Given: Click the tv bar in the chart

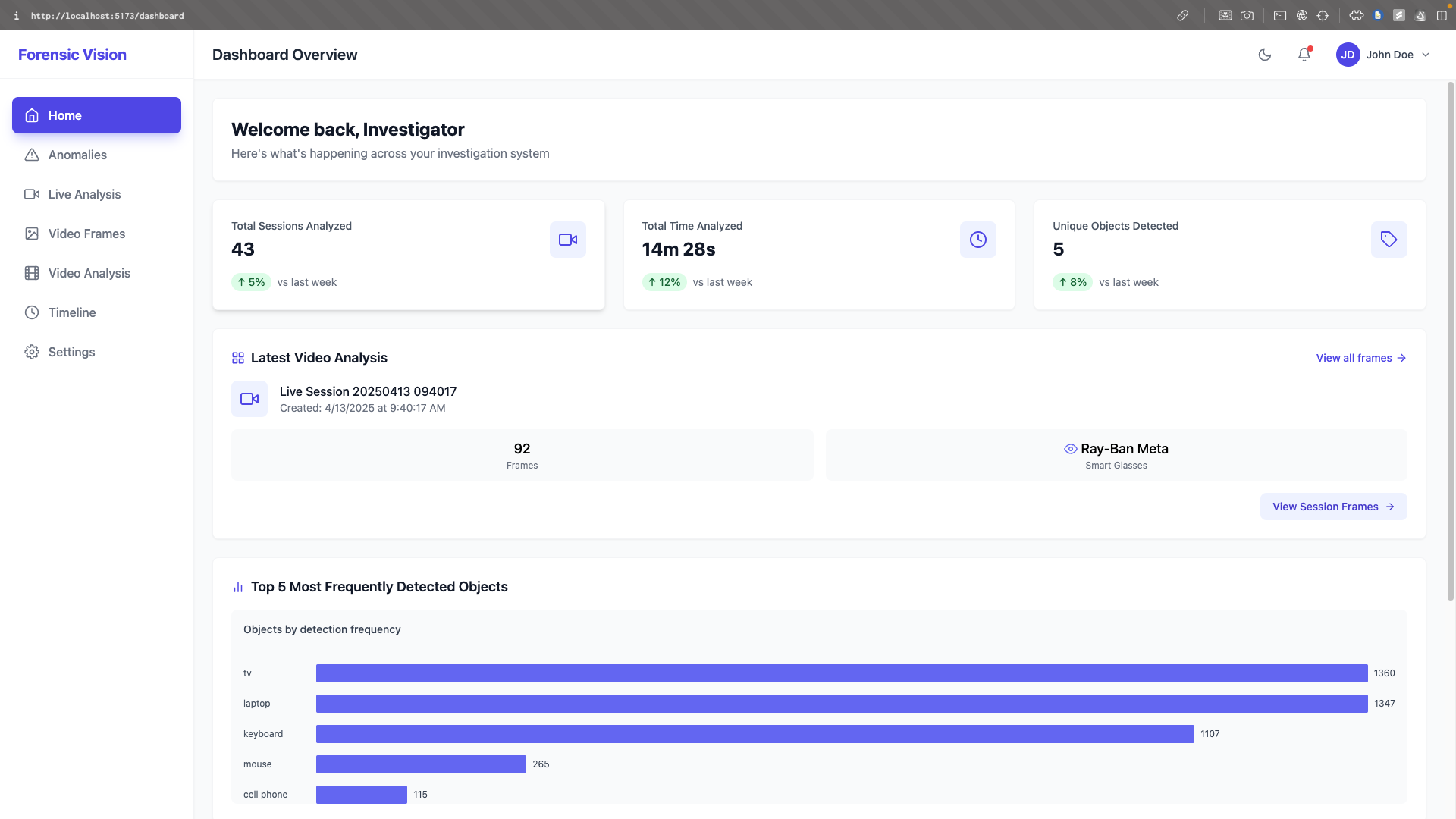Looking at the screenshot, I should pyautogui.click(x=841, y=673).
